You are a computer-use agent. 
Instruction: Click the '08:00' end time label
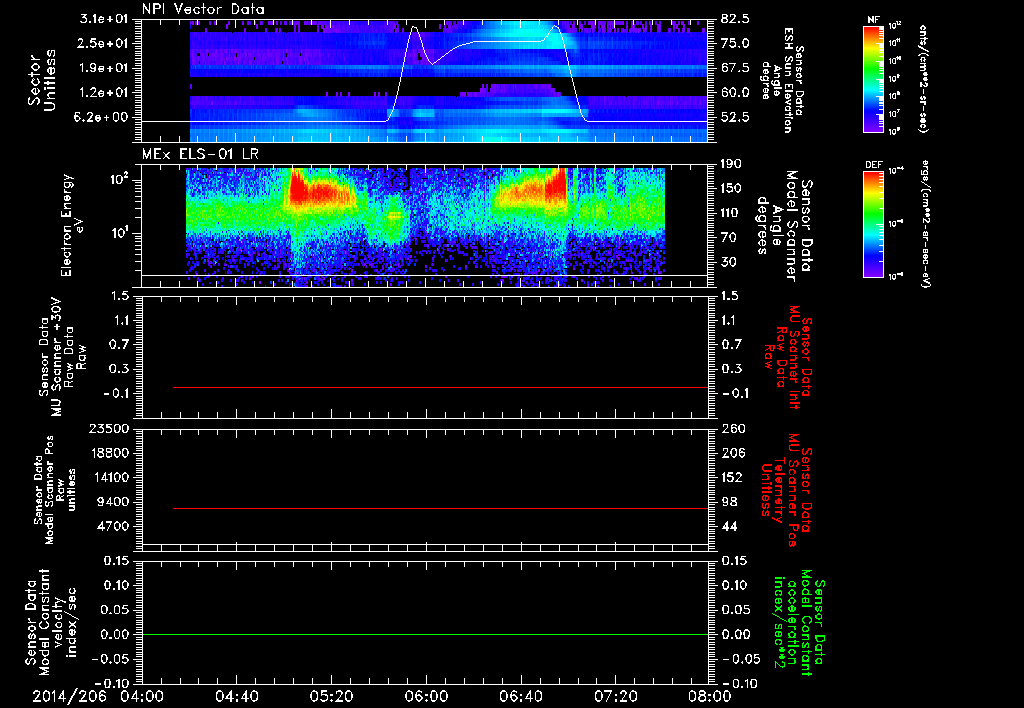[x=710, y=696]
